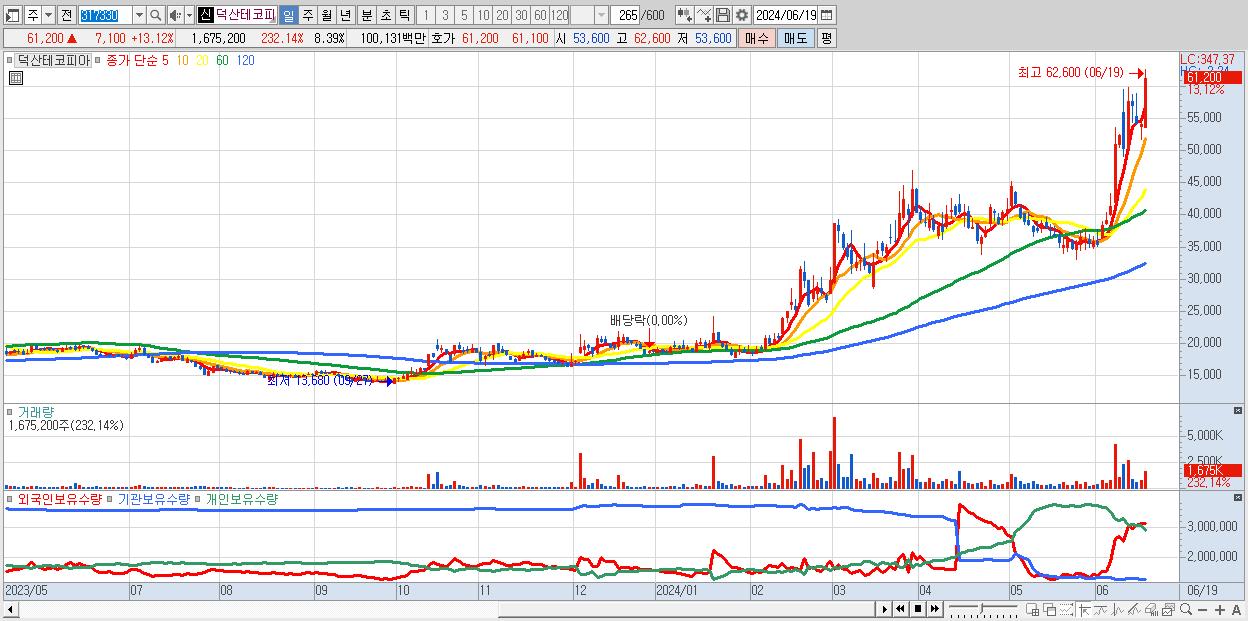Select the 일 daily period toggle
Image resolution: width=1248 pixels, height=621 pixels.
coord(289,15)
